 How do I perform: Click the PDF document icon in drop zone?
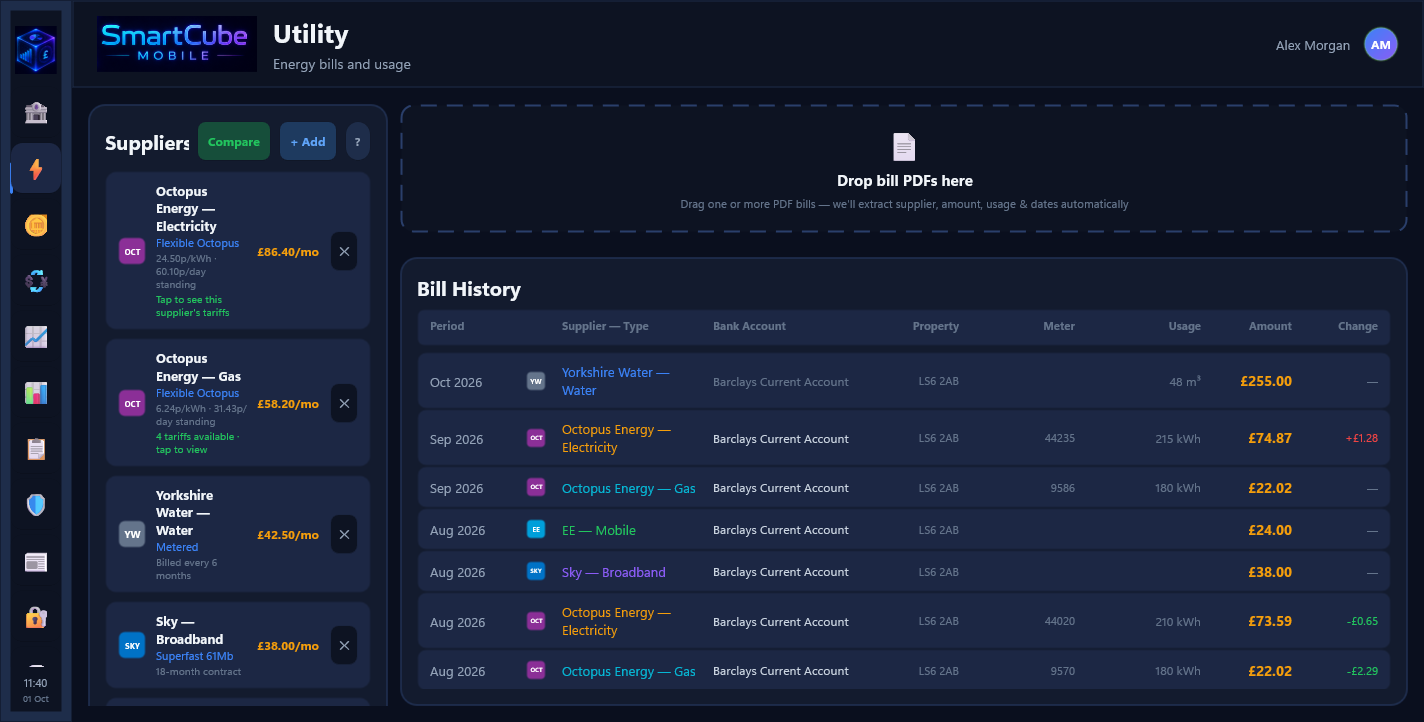[904, 147]
